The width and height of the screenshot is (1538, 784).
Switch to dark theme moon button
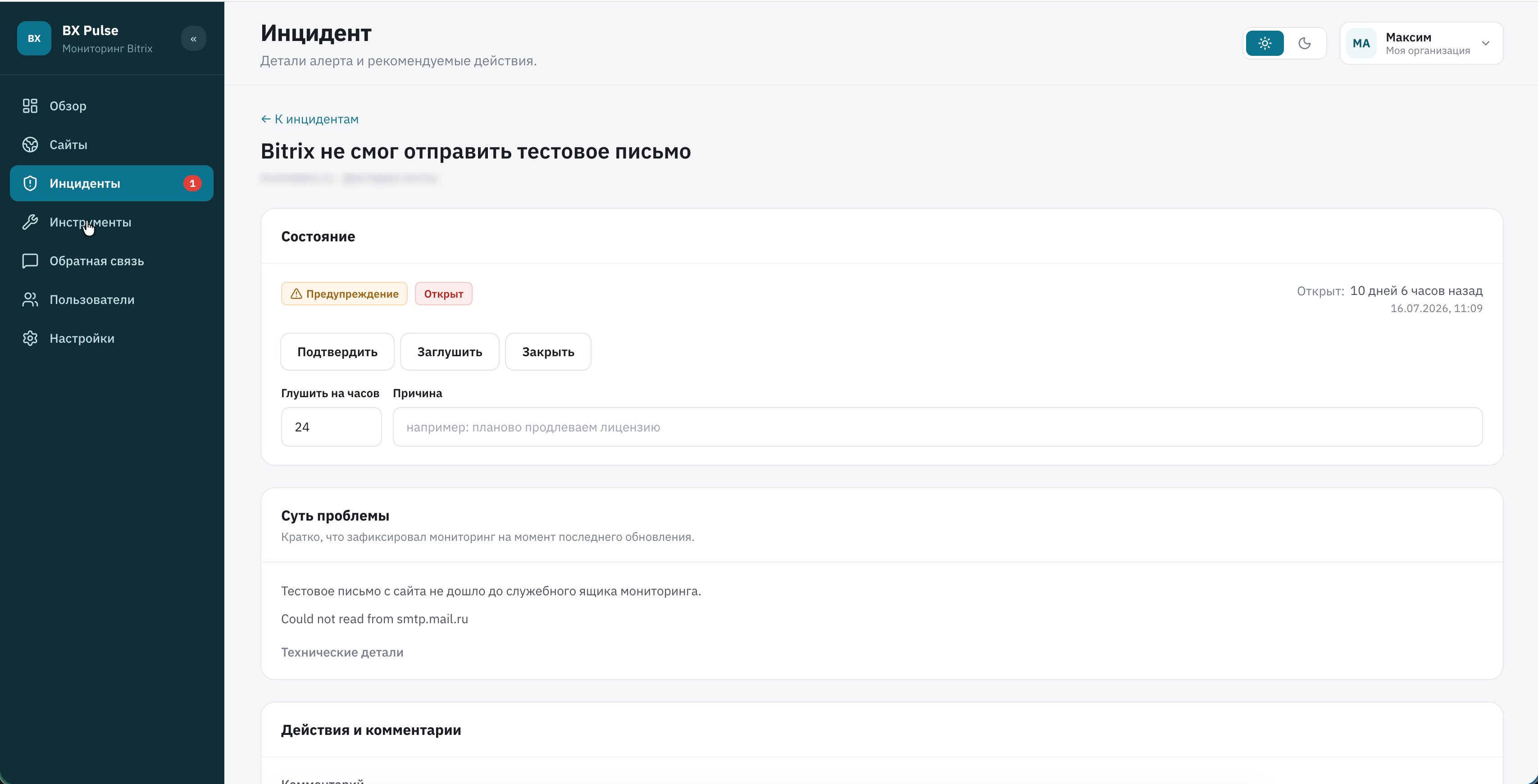[x=1305, y=43]
